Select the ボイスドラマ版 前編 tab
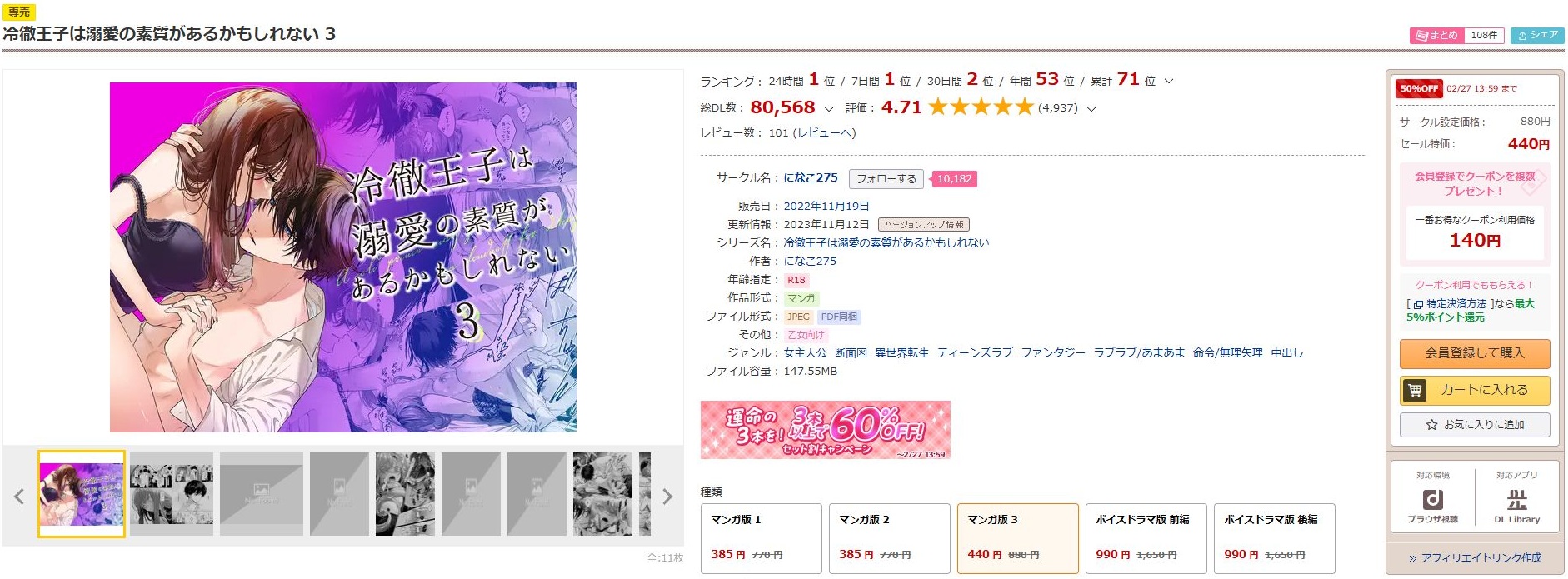Image resolution: width=1568 pixels, height=579 pixels. pos(1146,537)
